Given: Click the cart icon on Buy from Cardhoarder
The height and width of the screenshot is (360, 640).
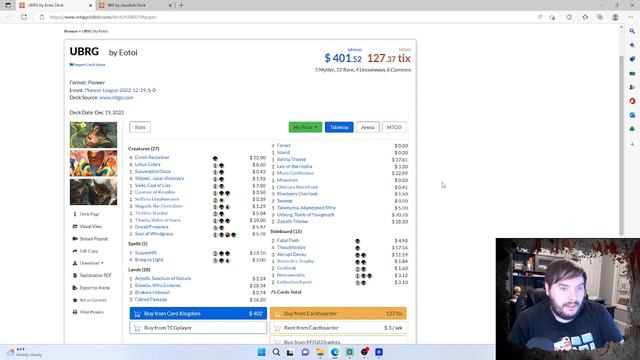Looking at the screenshot, I should pyautogui.click(x=277, y=313).
